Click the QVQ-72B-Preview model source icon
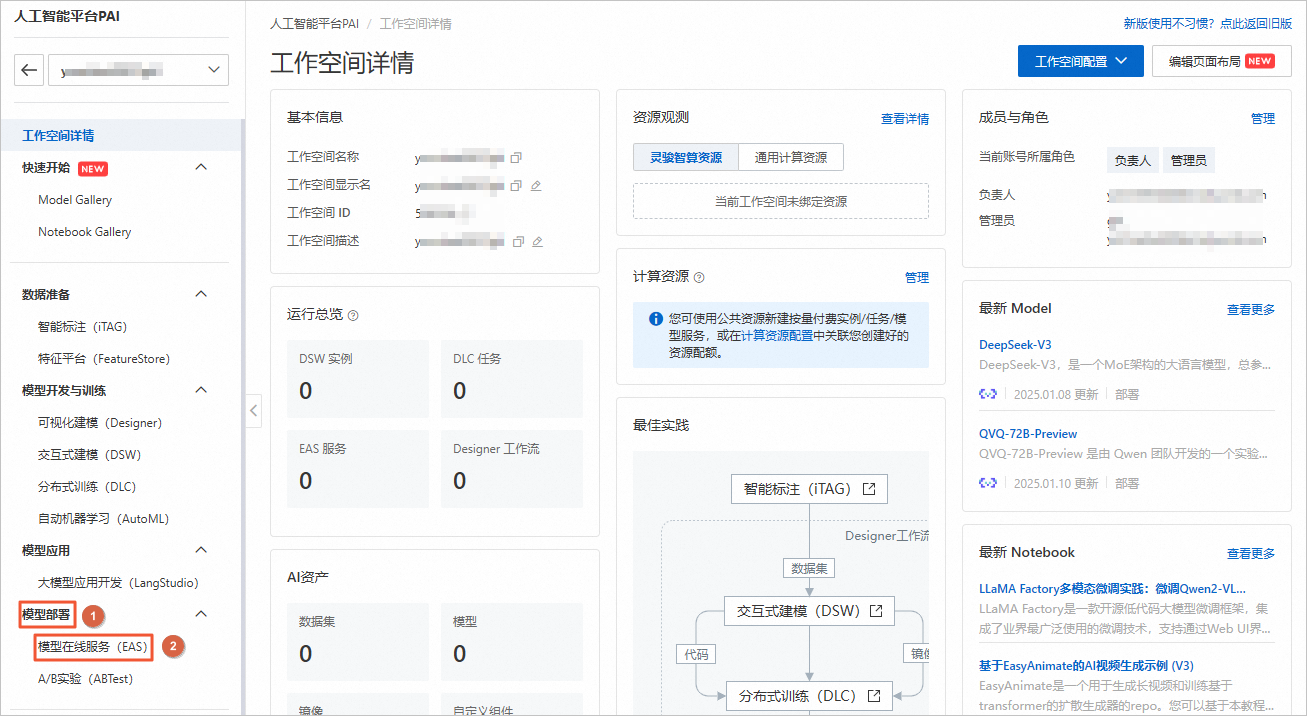 [988, 483]
